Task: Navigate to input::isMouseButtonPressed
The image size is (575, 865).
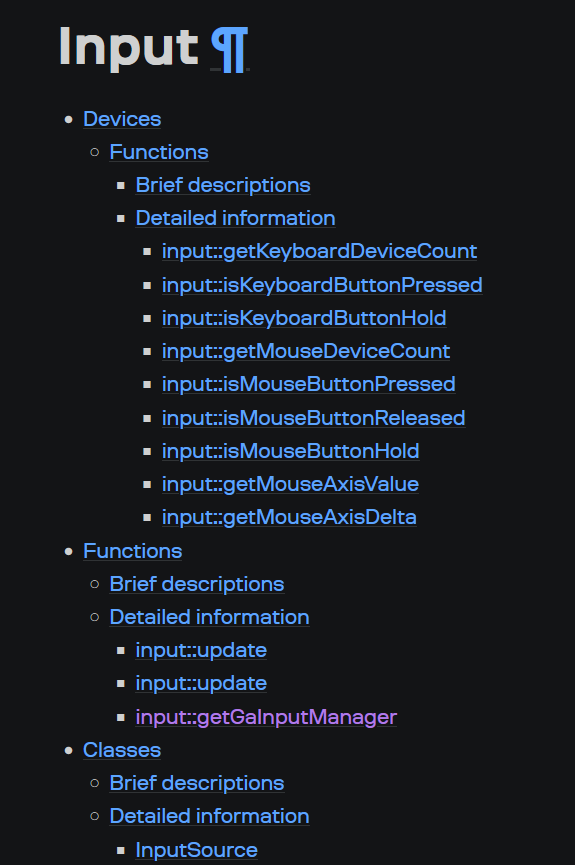Action: tap(308, 385)
